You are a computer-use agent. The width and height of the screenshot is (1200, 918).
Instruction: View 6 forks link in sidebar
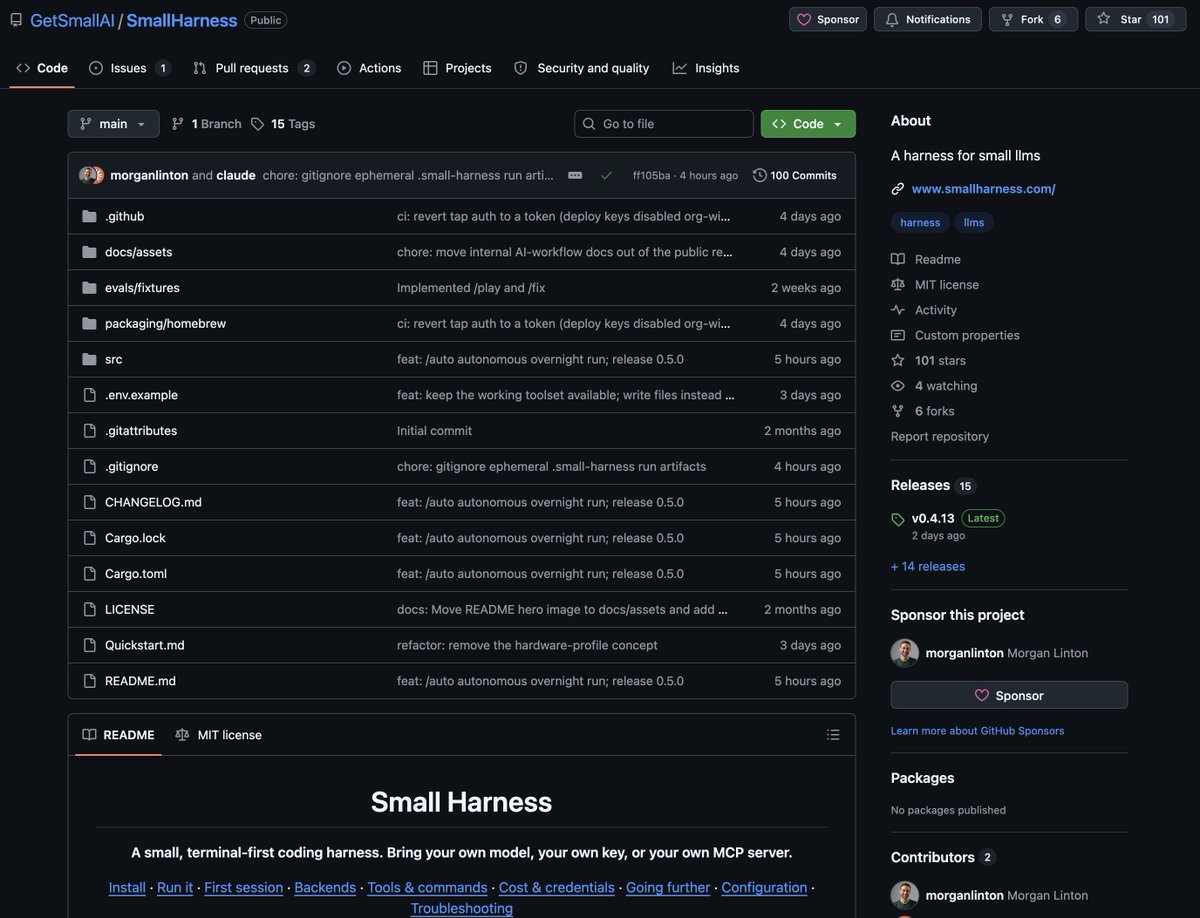[x=923, y=411]
